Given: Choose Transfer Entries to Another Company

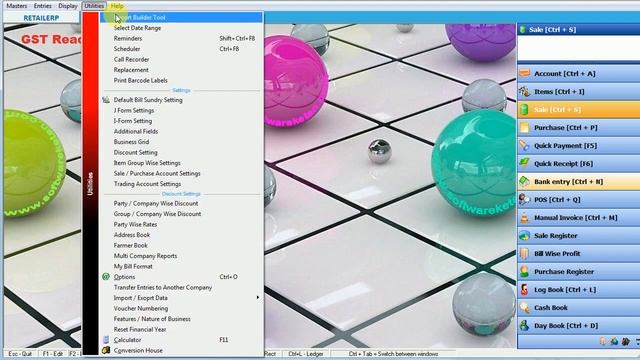Looking at the screenshot, I should pos(163,287).
